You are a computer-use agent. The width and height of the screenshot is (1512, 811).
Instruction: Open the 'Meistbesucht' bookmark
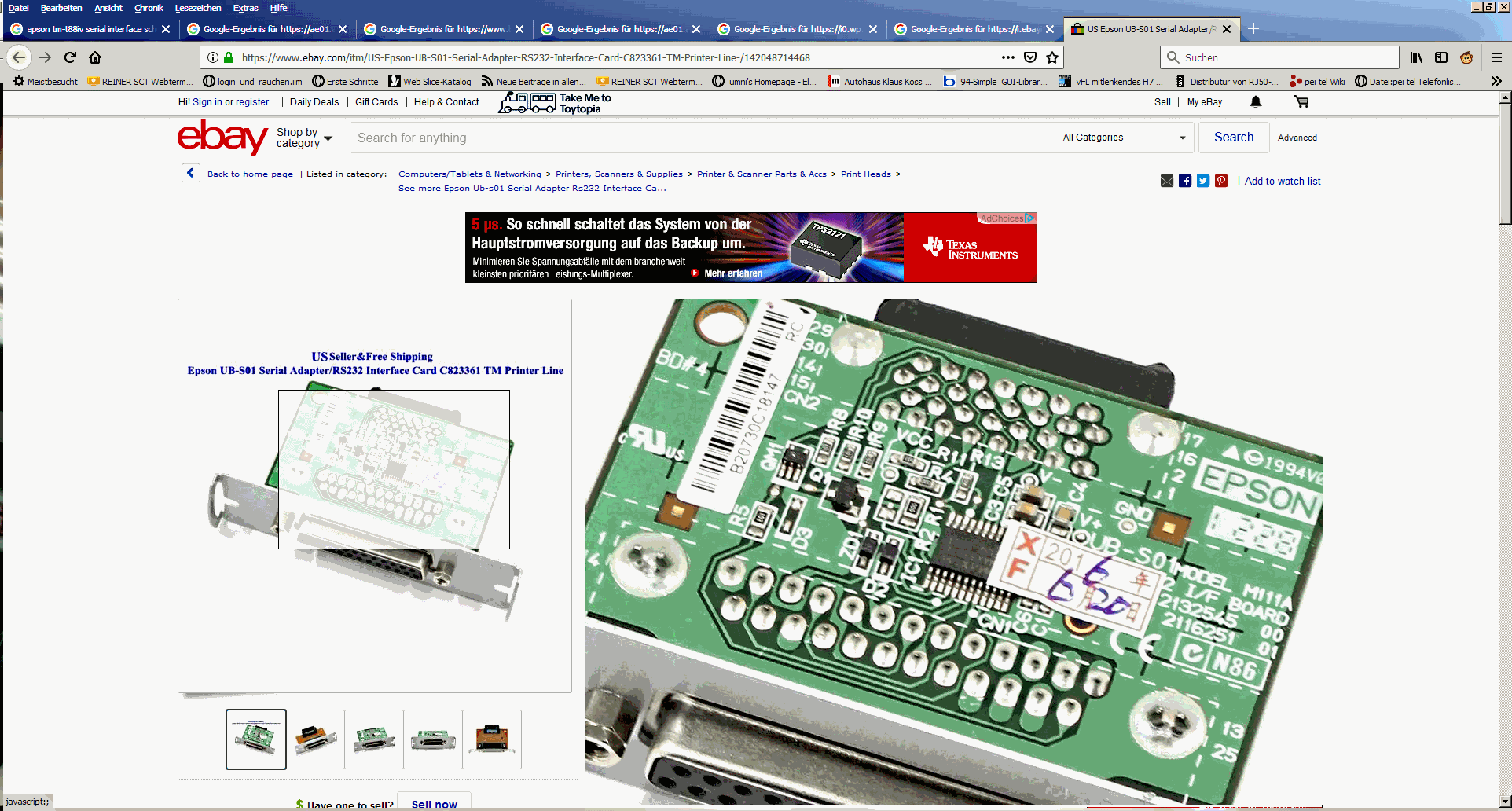[x=46, y=81]
